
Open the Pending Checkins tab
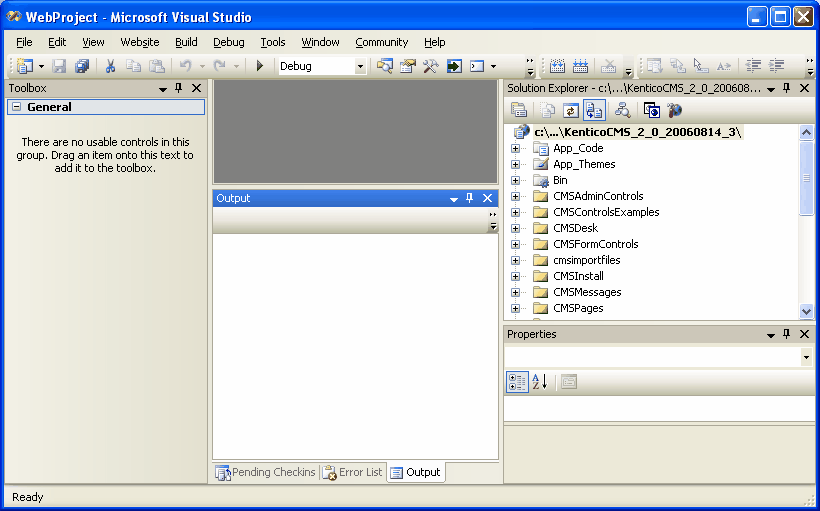click(266, 472)
